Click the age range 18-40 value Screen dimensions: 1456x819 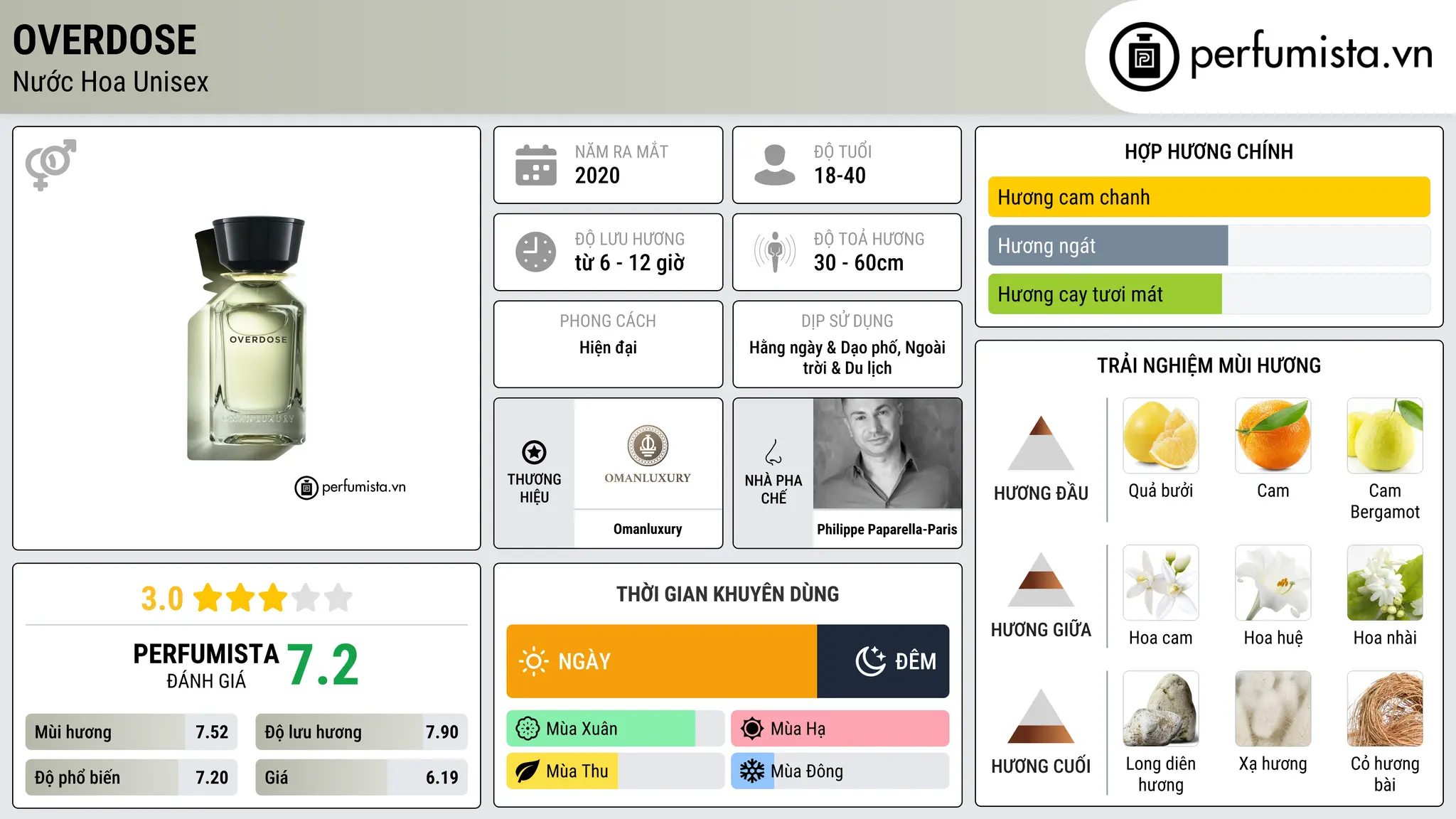point(840,176)
